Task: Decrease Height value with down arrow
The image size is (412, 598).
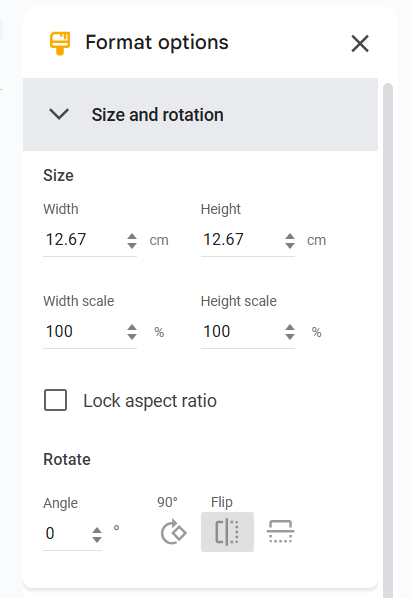Action: (290, 245)
